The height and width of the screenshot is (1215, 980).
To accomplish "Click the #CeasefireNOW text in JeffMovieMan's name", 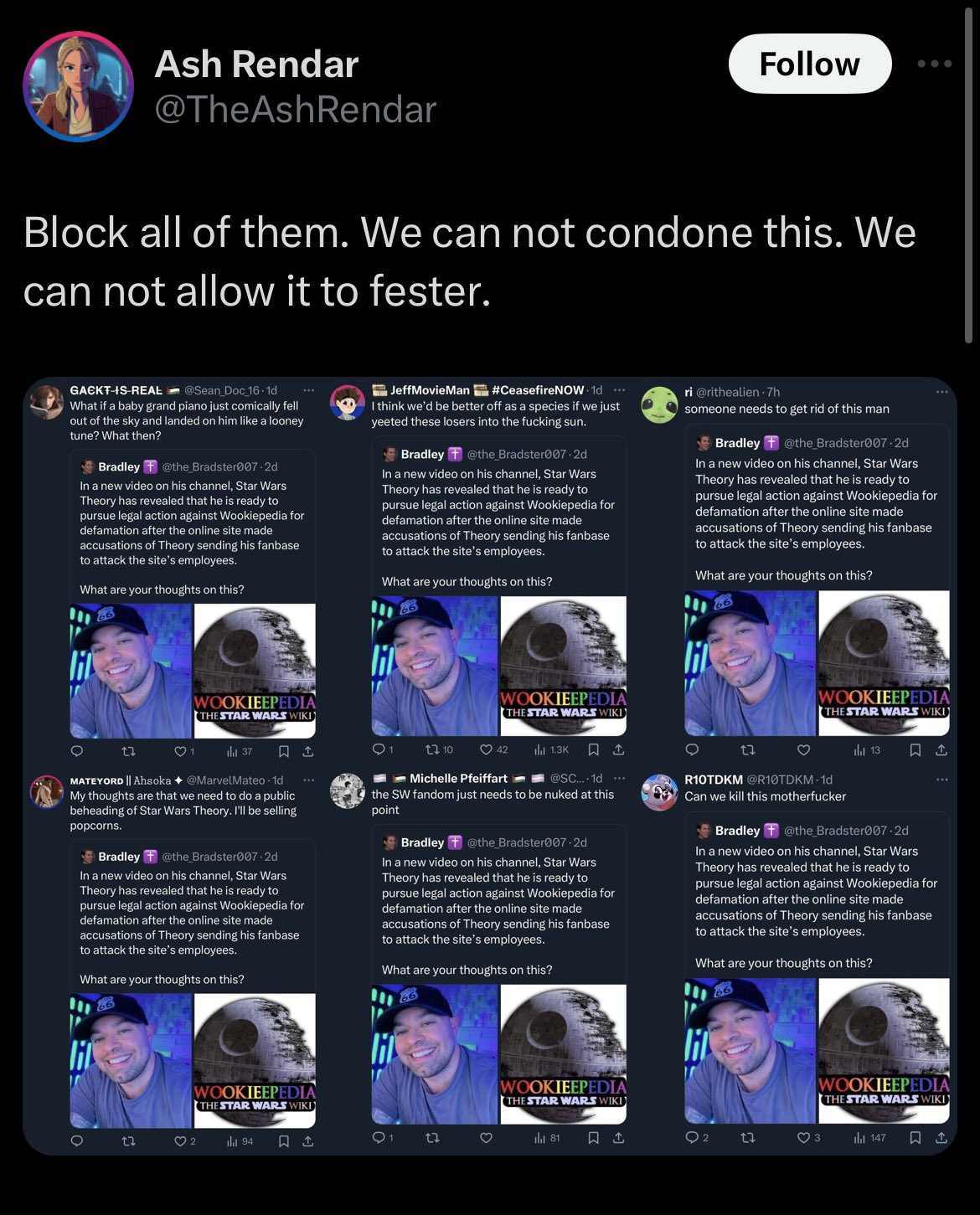I will point(538,390).
